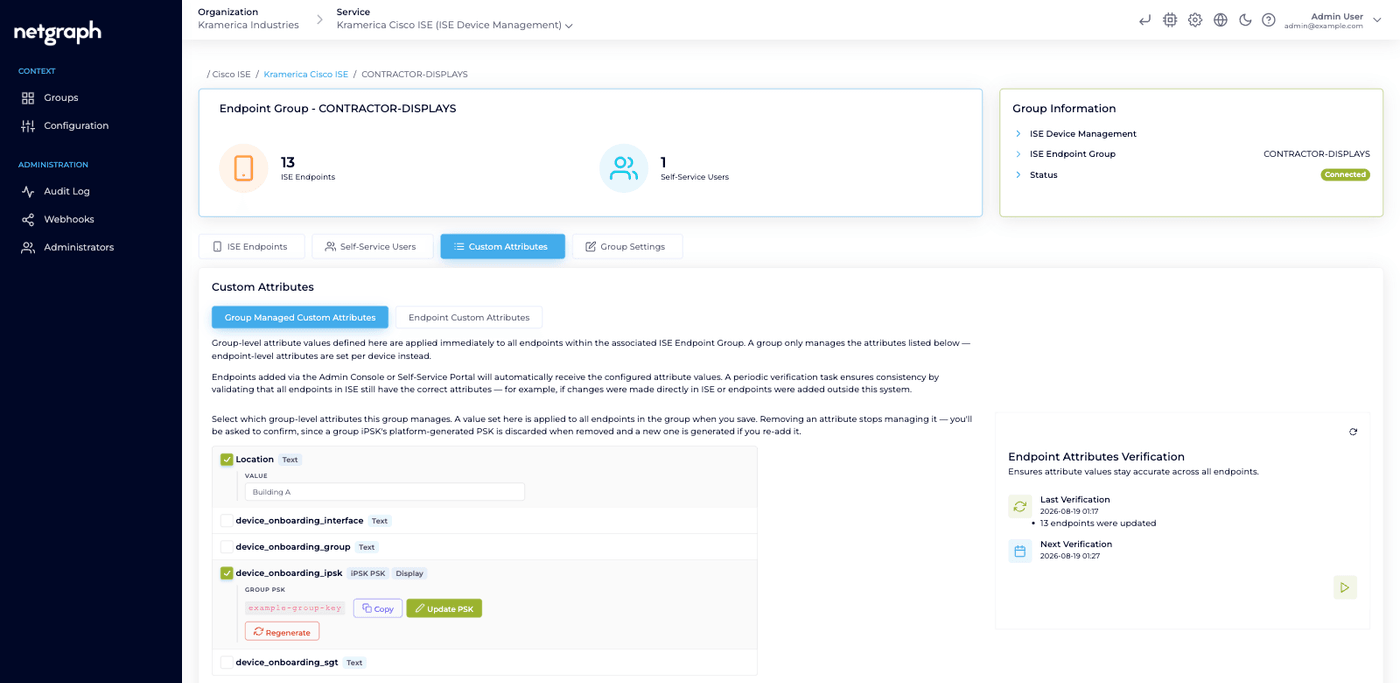Open help question mark icon
This screenshot has height=683, width=1400.
1269,20
